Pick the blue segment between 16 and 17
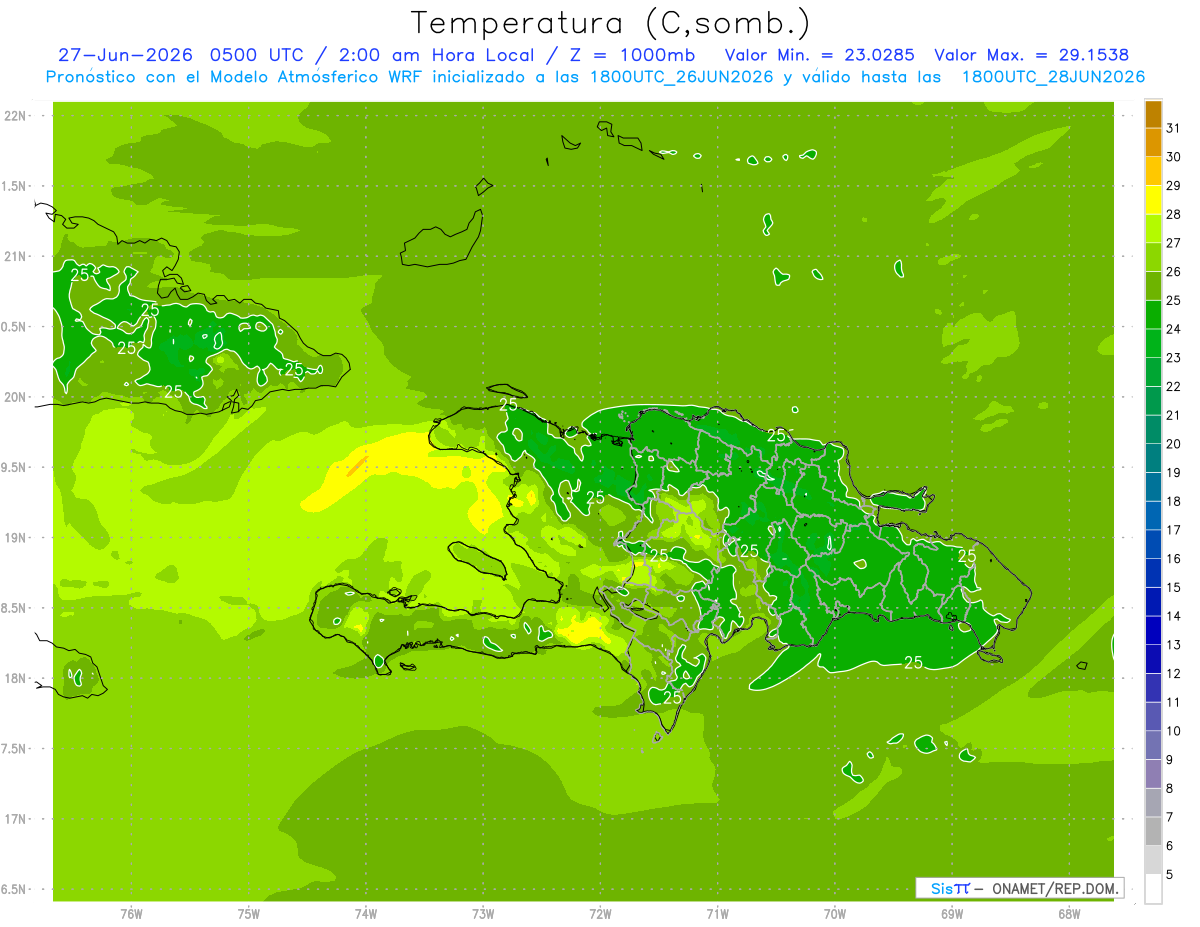Screen dimensions: 1200x927 pyautogui.click(x=1153, y=544)
